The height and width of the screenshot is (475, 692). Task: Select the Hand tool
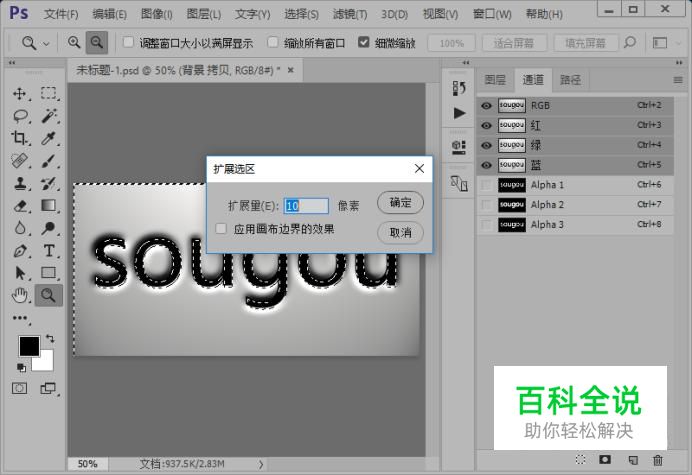tap(19, 295)
